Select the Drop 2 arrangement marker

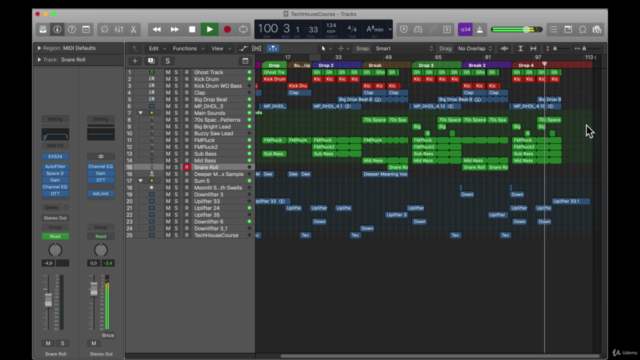[336, 65]
